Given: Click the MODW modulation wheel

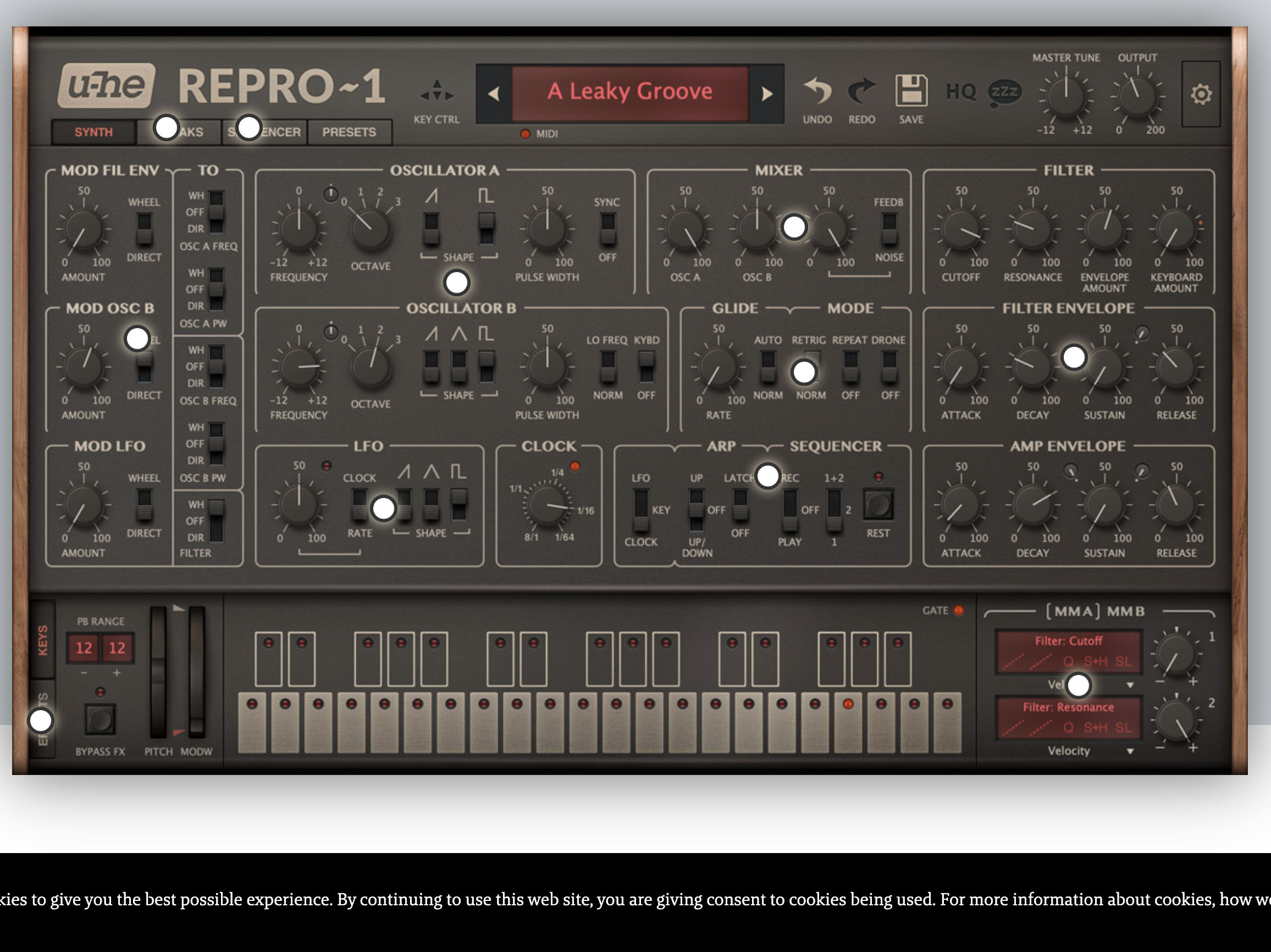Looking at the screenshot, I should pos(196,672).
